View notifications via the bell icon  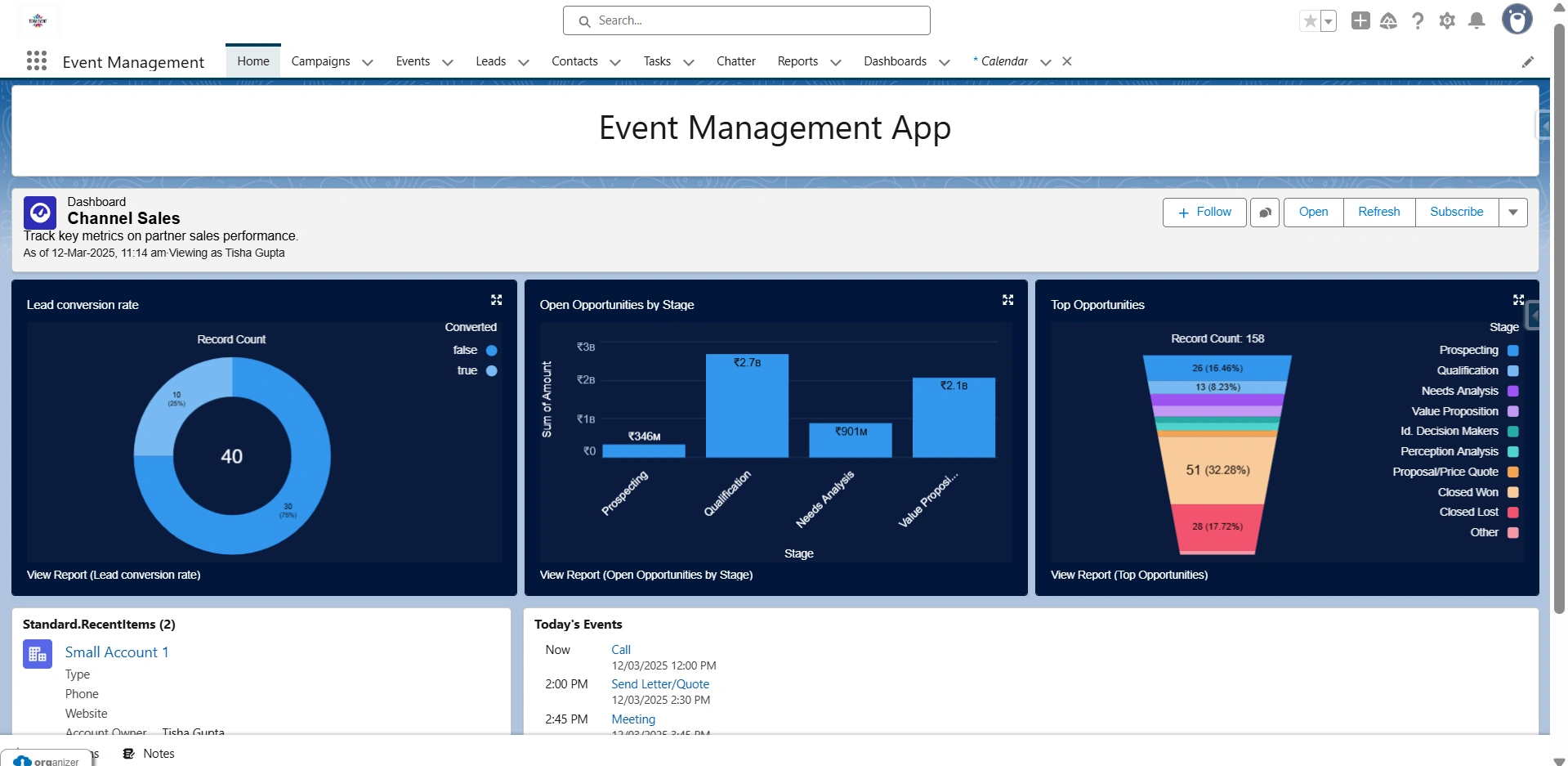[1476, 20]
